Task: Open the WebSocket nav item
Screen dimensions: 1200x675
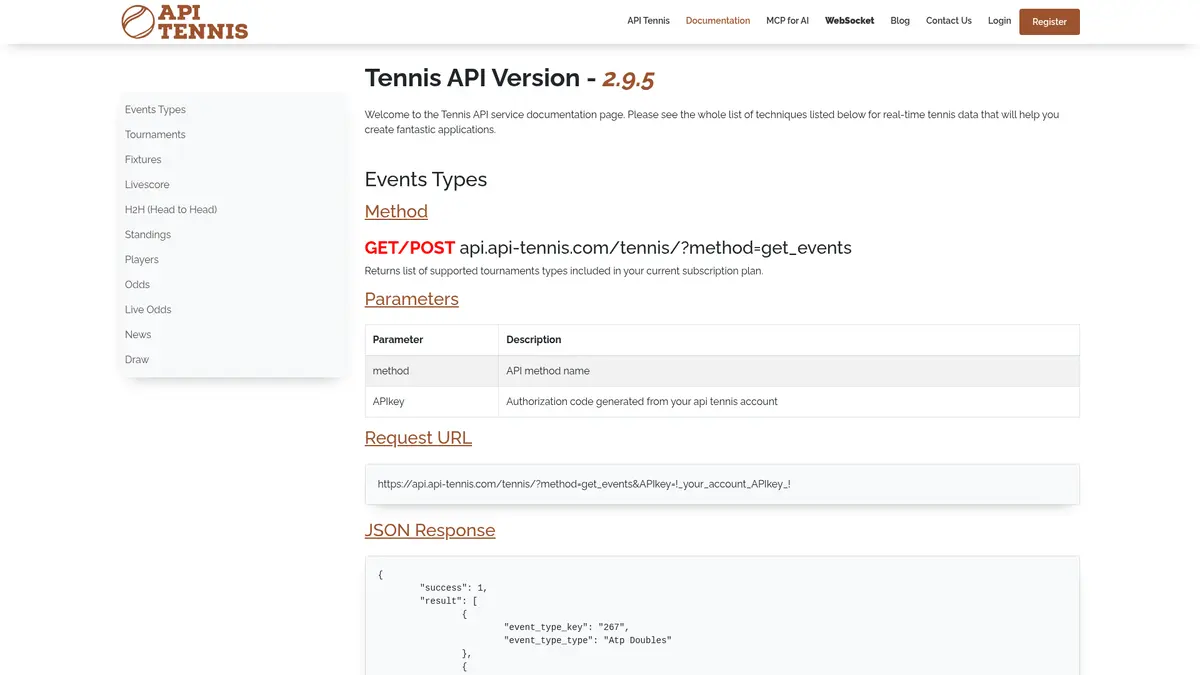Action: click(x=849, y=21)
